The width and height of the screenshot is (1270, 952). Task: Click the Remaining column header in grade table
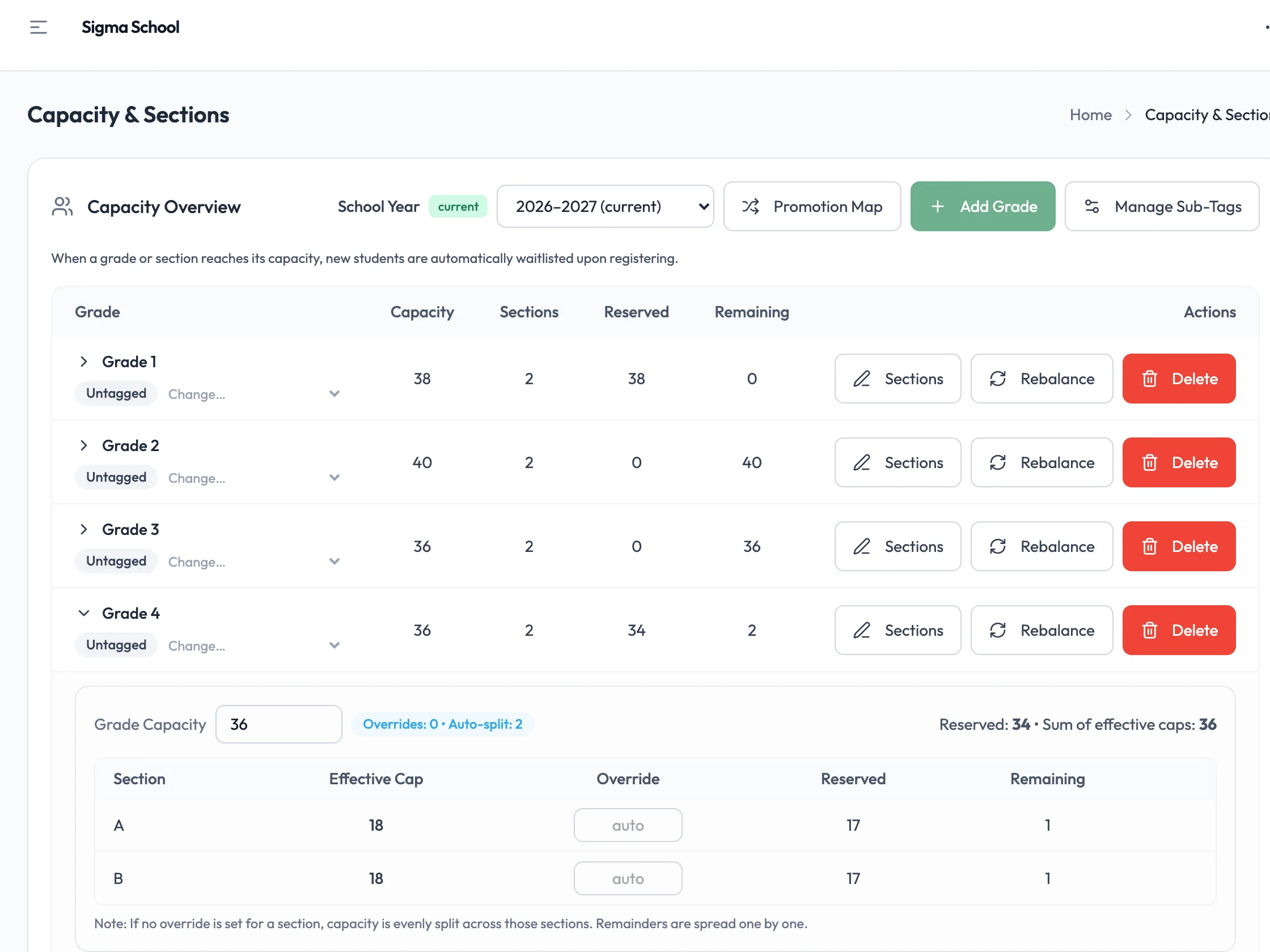752,312
